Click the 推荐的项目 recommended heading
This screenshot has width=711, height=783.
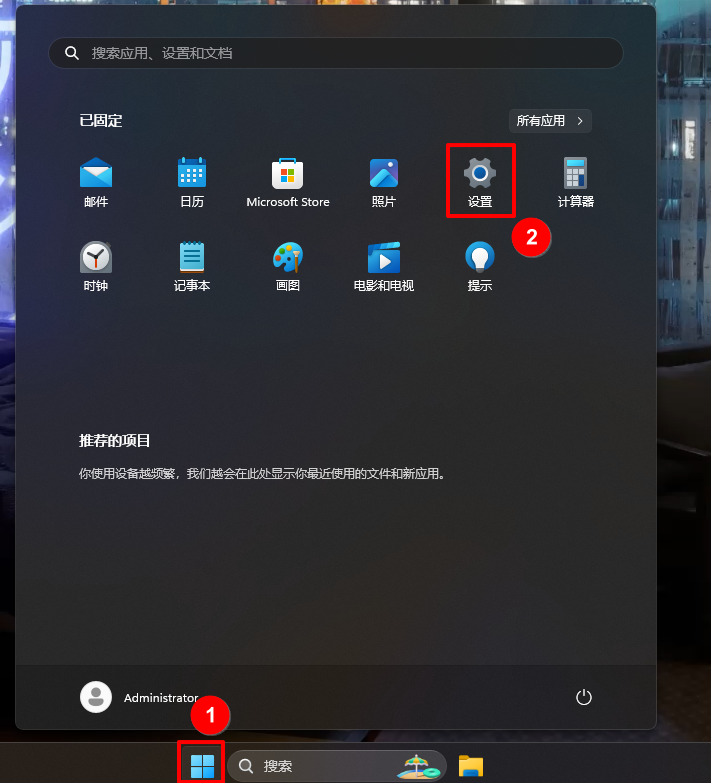(x=114, y=440)
